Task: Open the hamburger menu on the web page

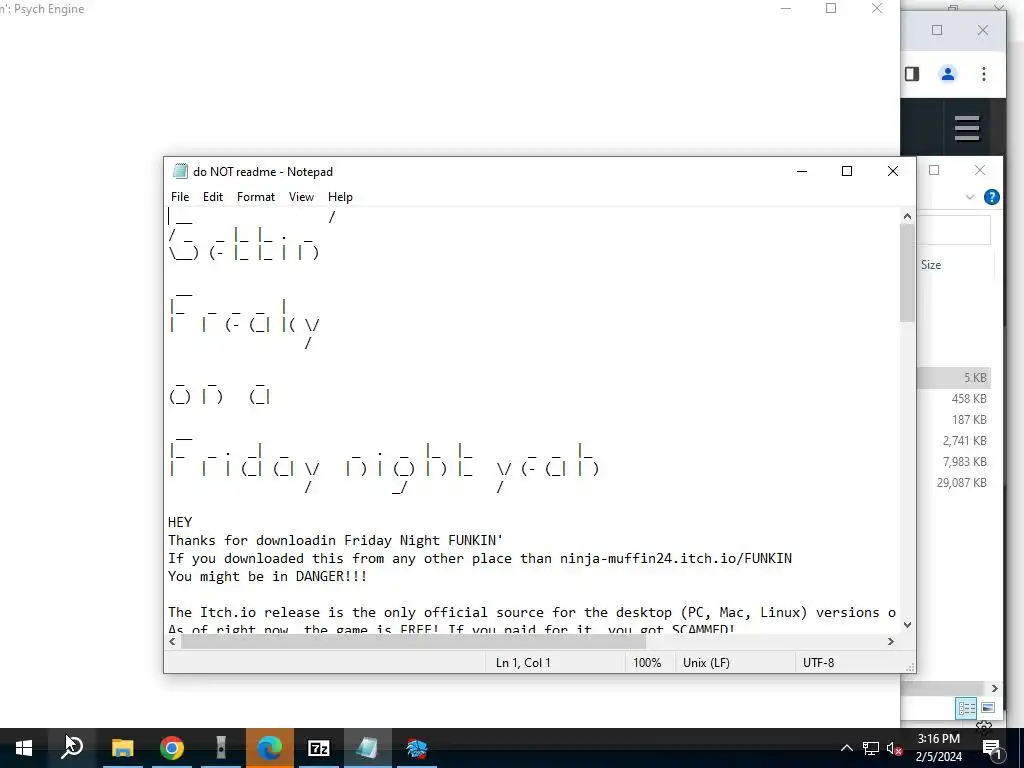Action: point(967,128)
